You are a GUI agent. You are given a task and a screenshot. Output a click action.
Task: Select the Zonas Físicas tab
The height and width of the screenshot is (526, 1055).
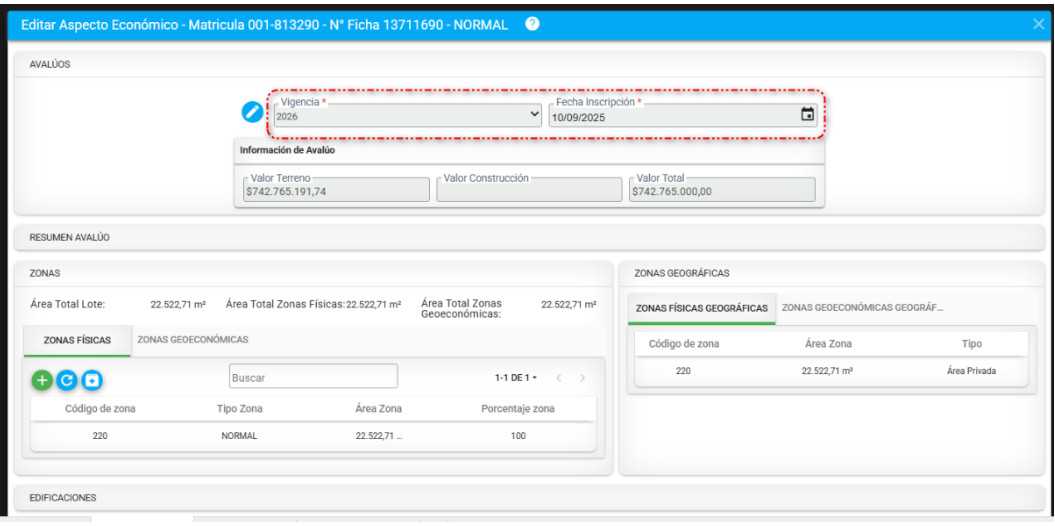point(77,340)
